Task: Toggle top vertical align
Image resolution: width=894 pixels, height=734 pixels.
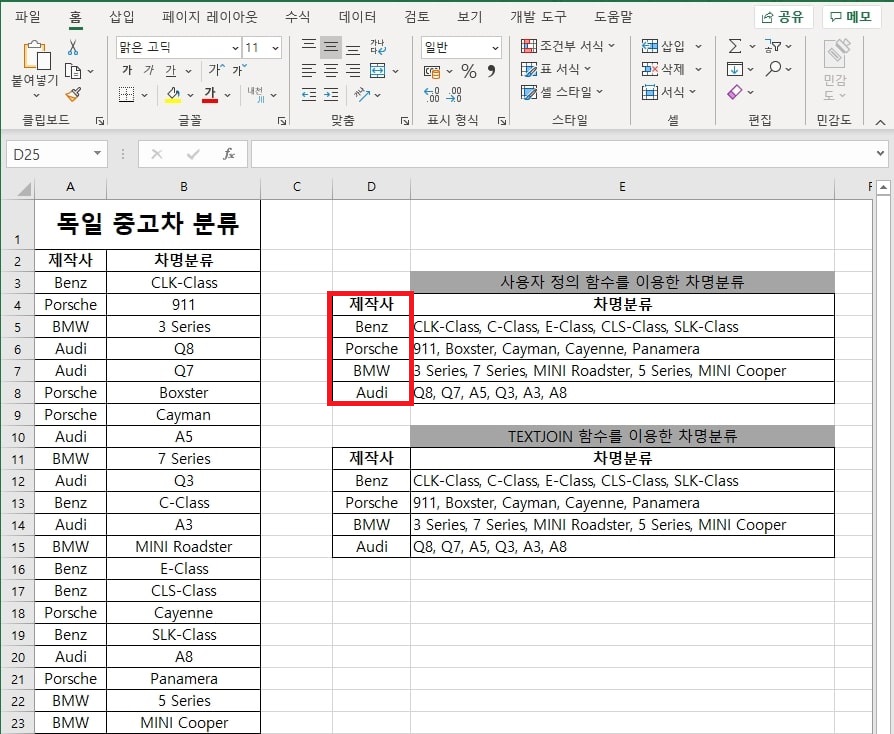Action: coord(308,46)
